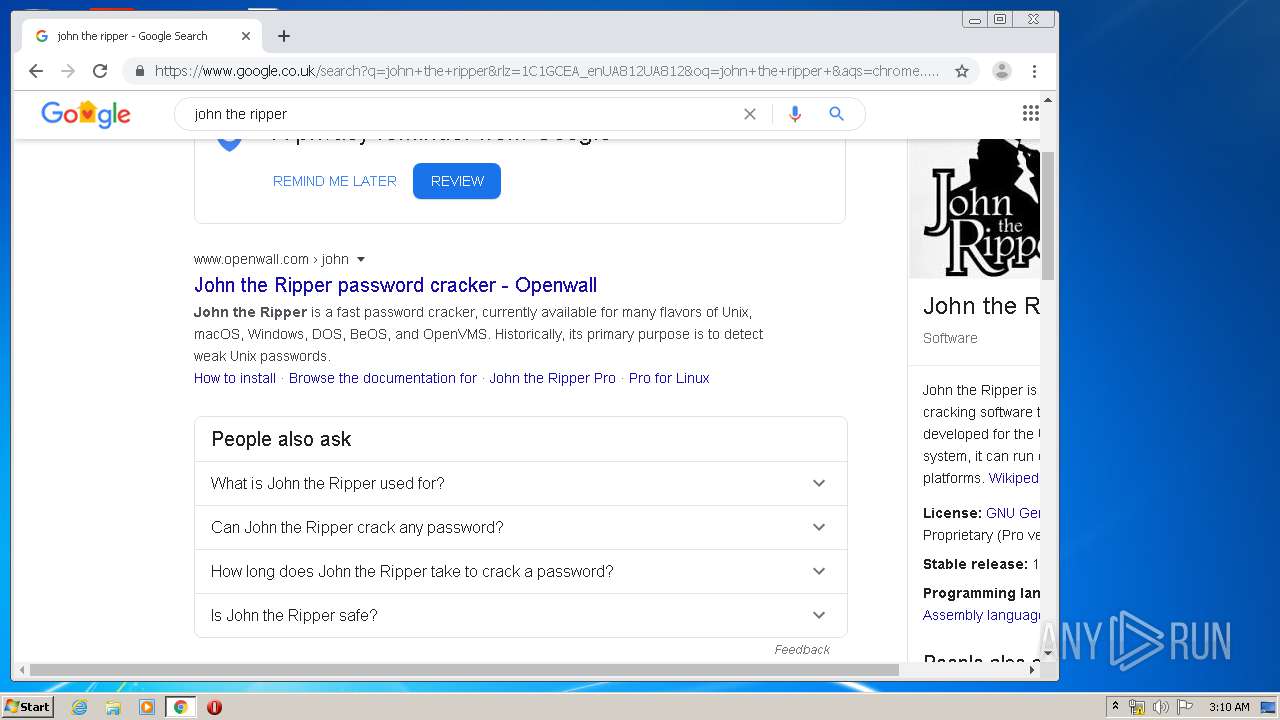Open the John the Ripper Pro sitelink
Viewport: 1280px width, 720px height.
[552, 378]
